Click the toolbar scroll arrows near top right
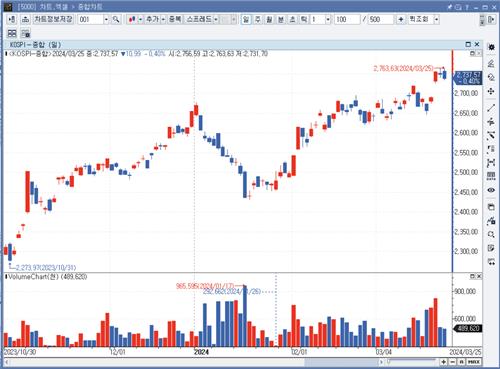Image resolution: width=500 pixels, height=369 pixels. (x=482, y=19)
